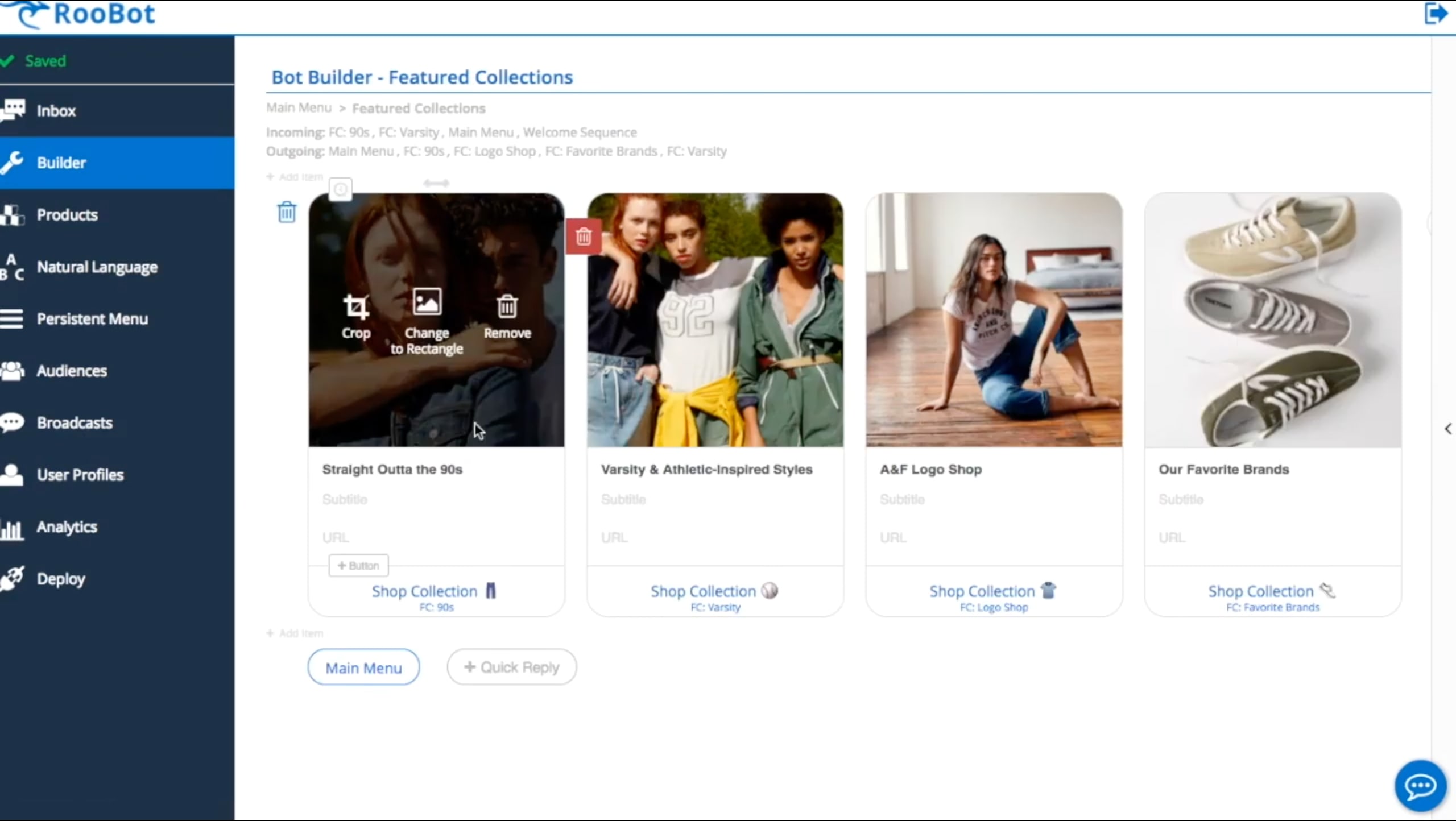Select the Varsity card group photo

tap(715, 320)
